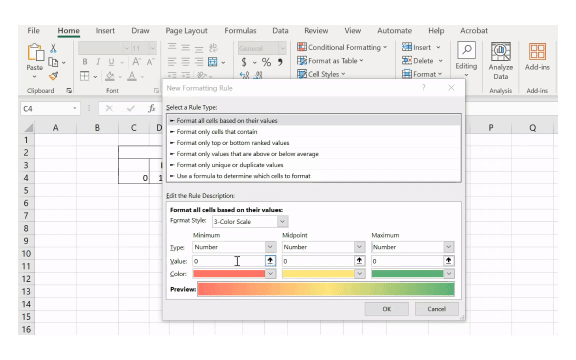Click the Paste clipboard icon
The height and width of the screenshot is (360, 576).
(36, 53)
